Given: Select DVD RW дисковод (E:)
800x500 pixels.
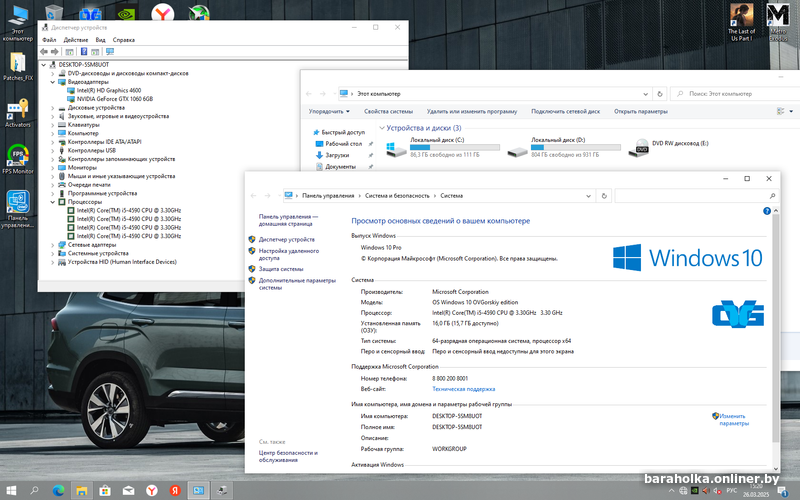Looking at the screenshot, I should point(669,147).
